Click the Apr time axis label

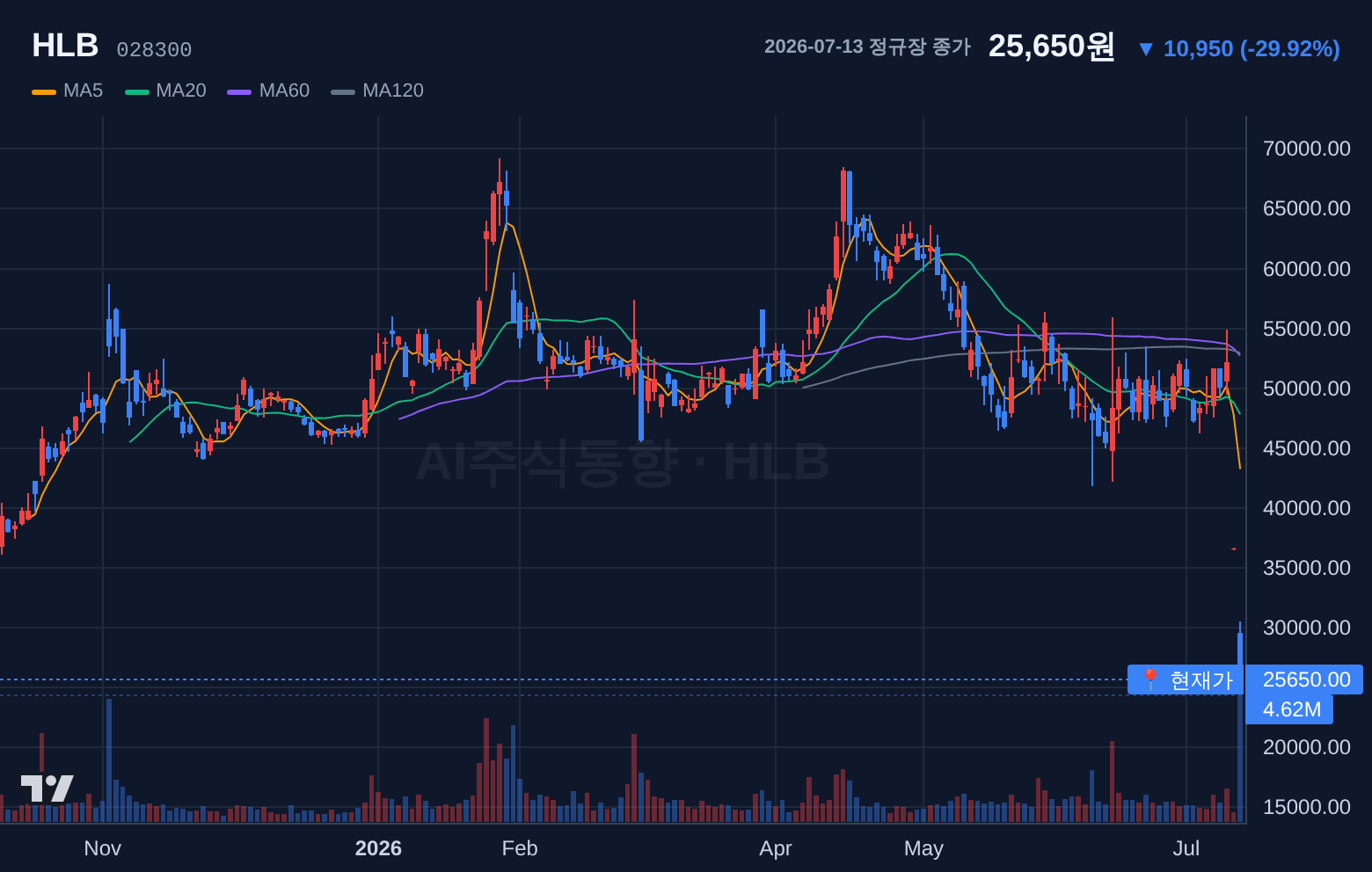(x=776, y=848)
